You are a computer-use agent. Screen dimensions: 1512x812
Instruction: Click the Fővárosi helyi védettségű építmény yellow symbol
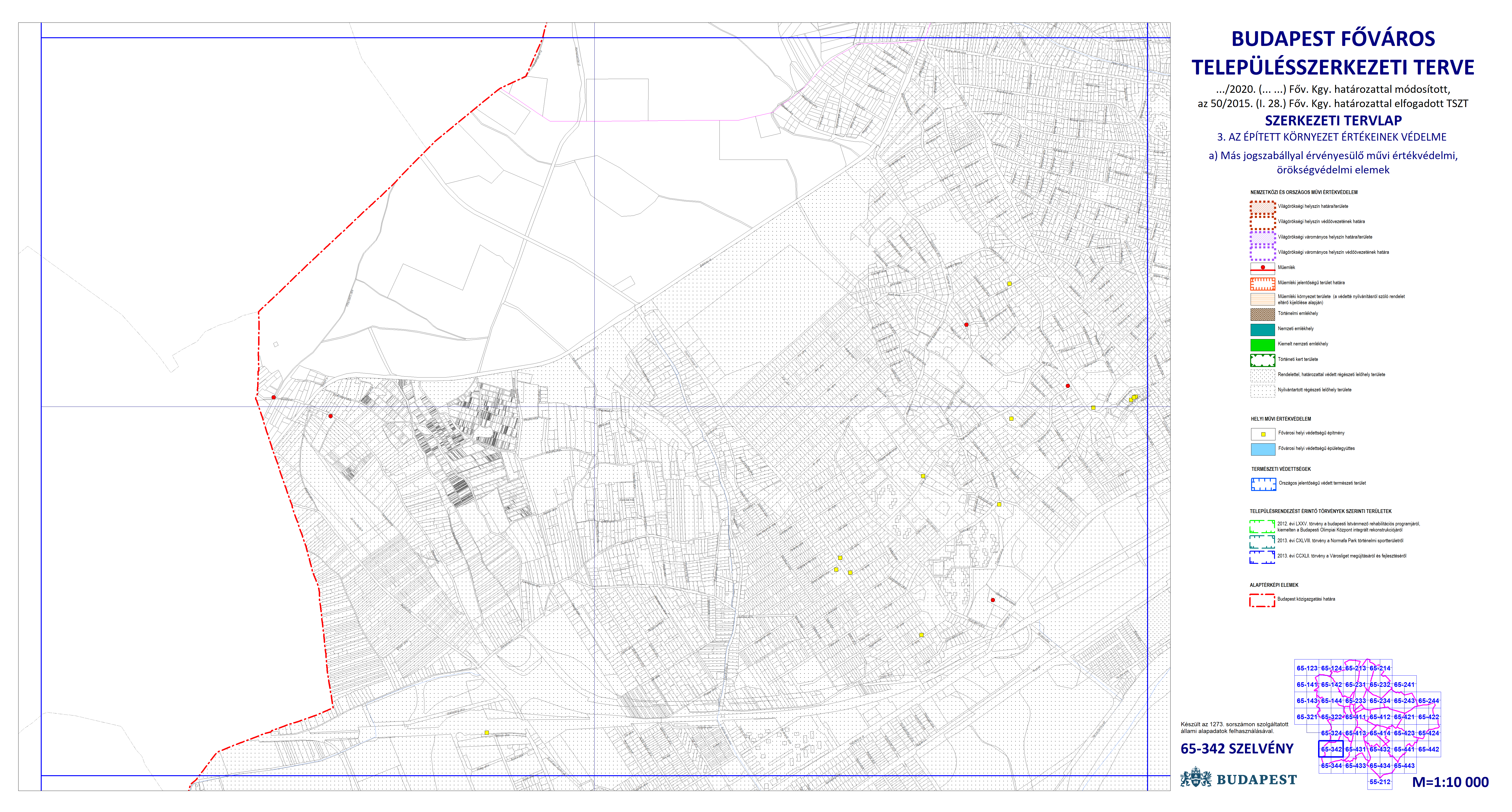1263,434
